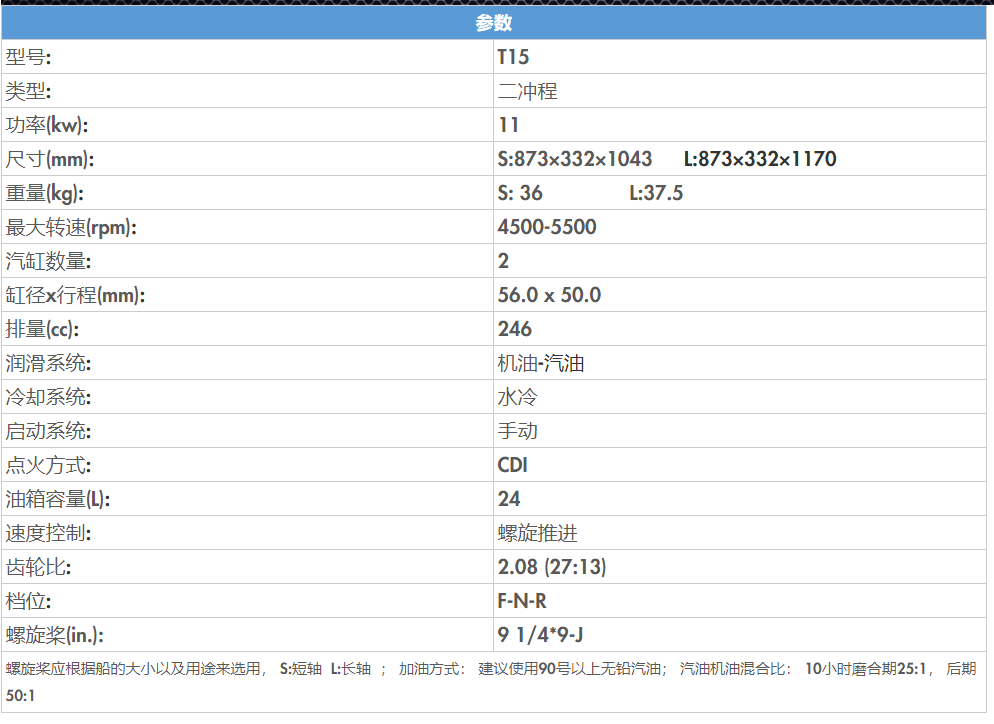Click the L:37.5 weight value
Viewport: 994px width, 724px height.
click(656, 193)
